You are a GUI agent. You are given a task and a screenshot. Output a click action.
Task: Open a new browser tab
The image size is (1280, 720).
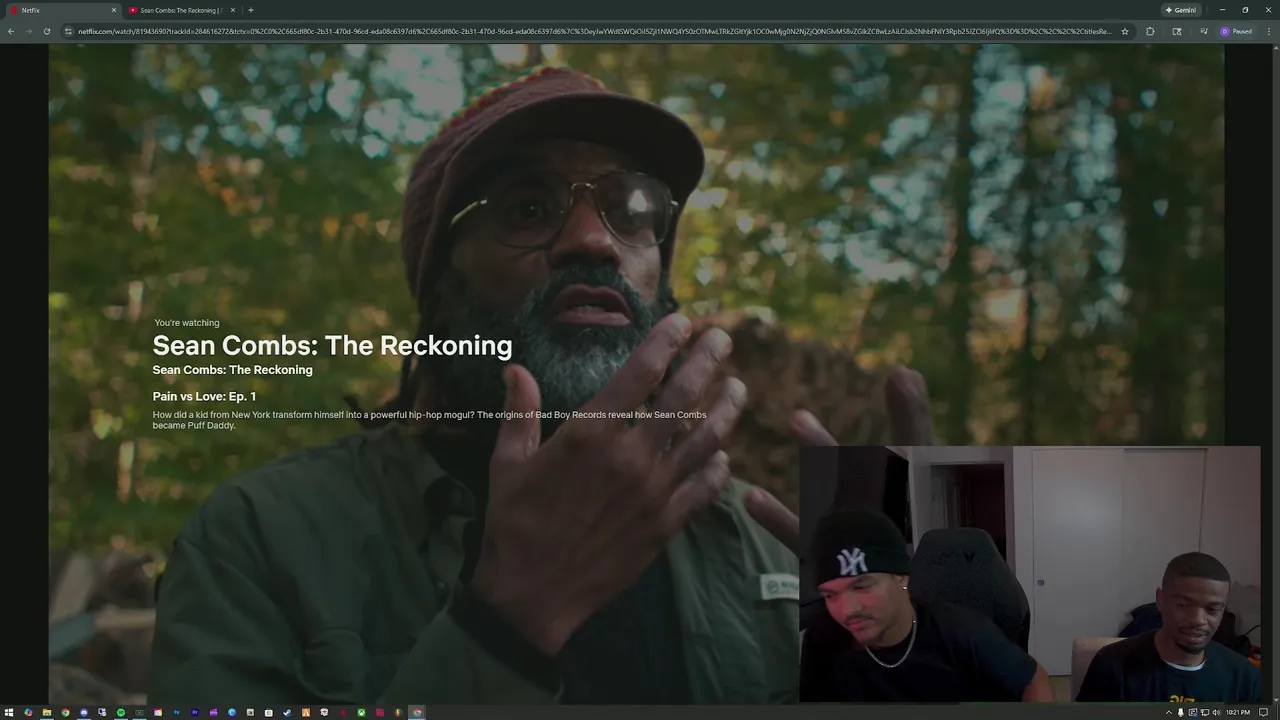click(x=250, y=10)
